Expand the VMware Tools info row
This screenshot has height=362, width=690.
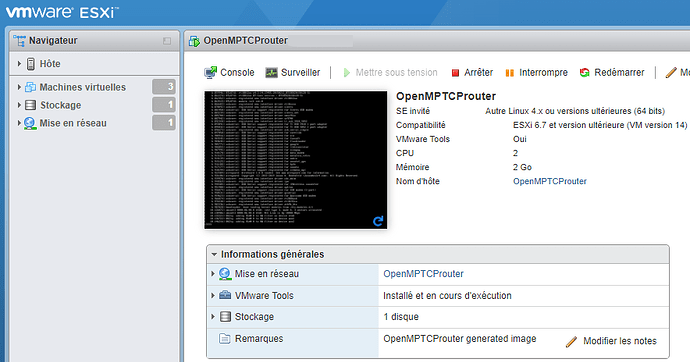(x=213, y=295)
